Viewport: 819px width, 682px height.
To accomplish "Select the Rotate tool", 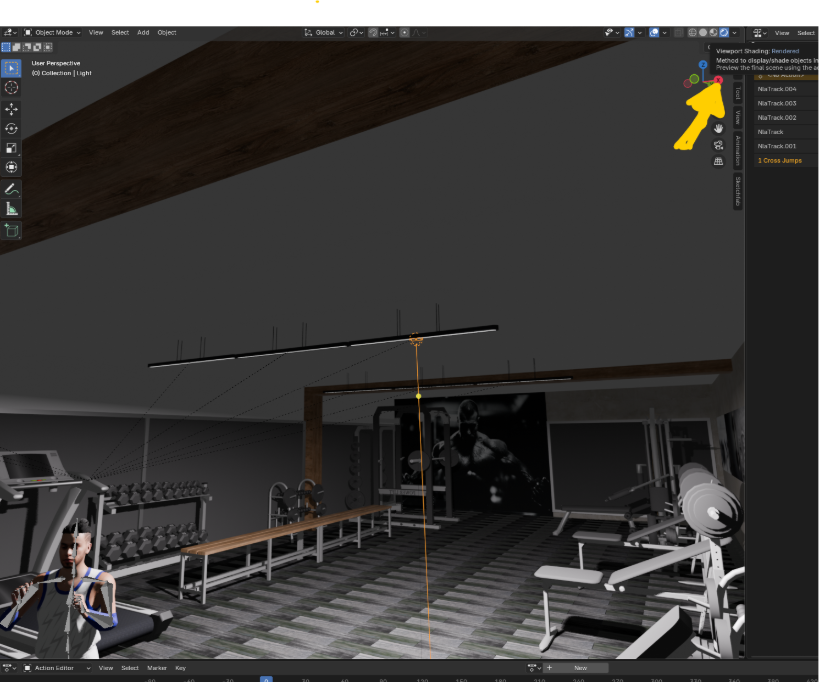I will [x=11, y=127].
